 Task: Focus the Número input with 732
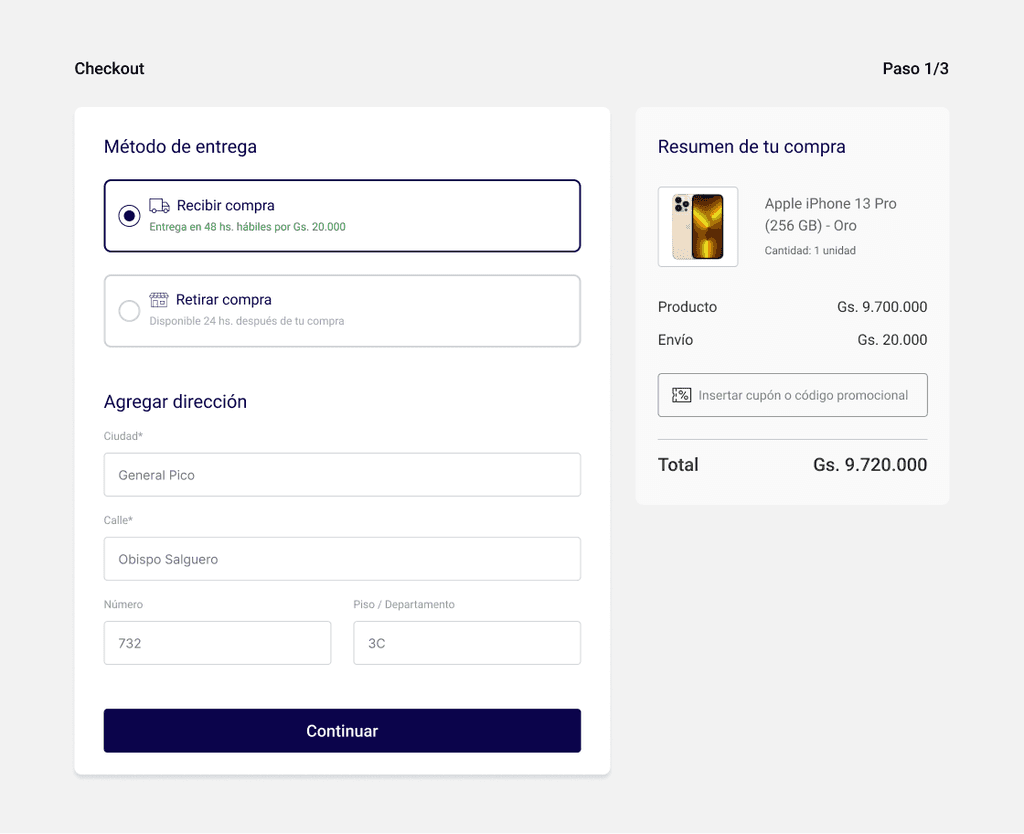217,643
